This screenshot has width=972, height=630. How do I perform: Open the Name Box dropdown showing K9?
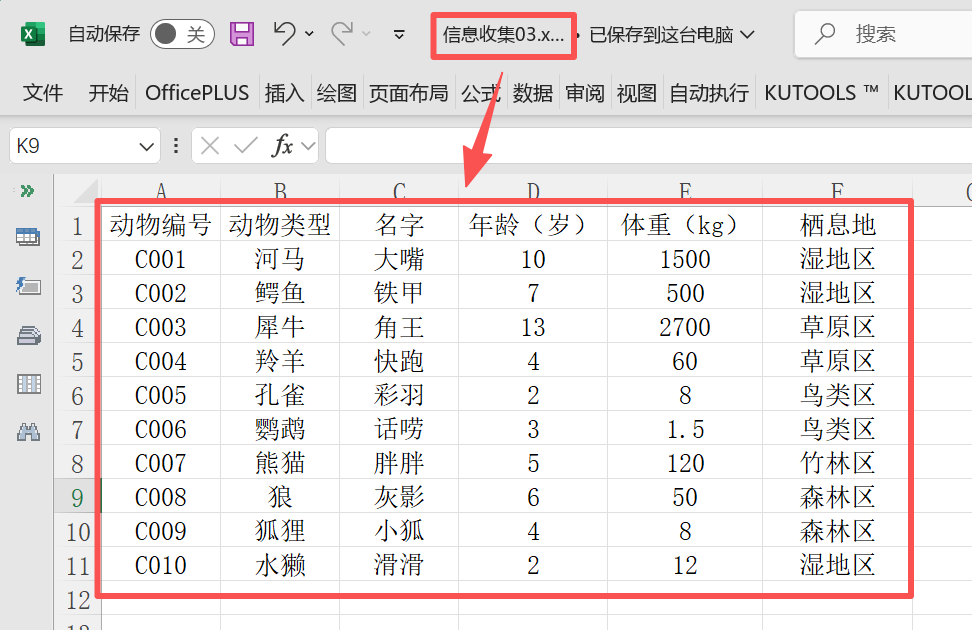[148, 145]
